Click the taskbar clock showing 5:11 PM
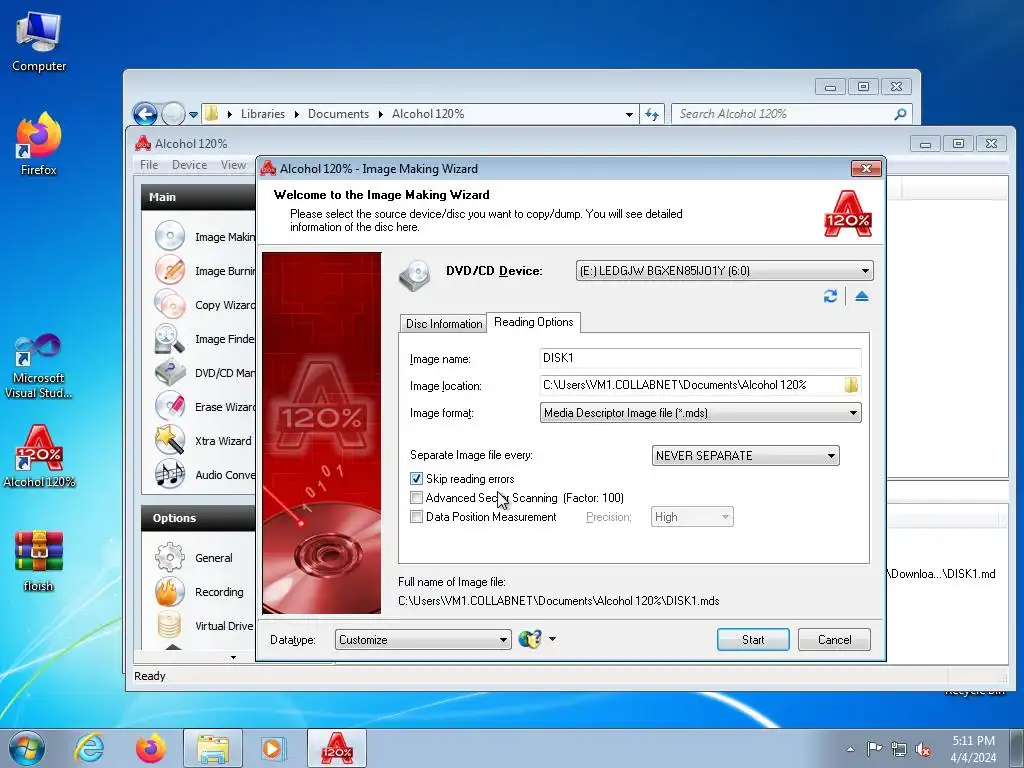Viewport: 1024px width, 768px height. (x=973, y=748)
